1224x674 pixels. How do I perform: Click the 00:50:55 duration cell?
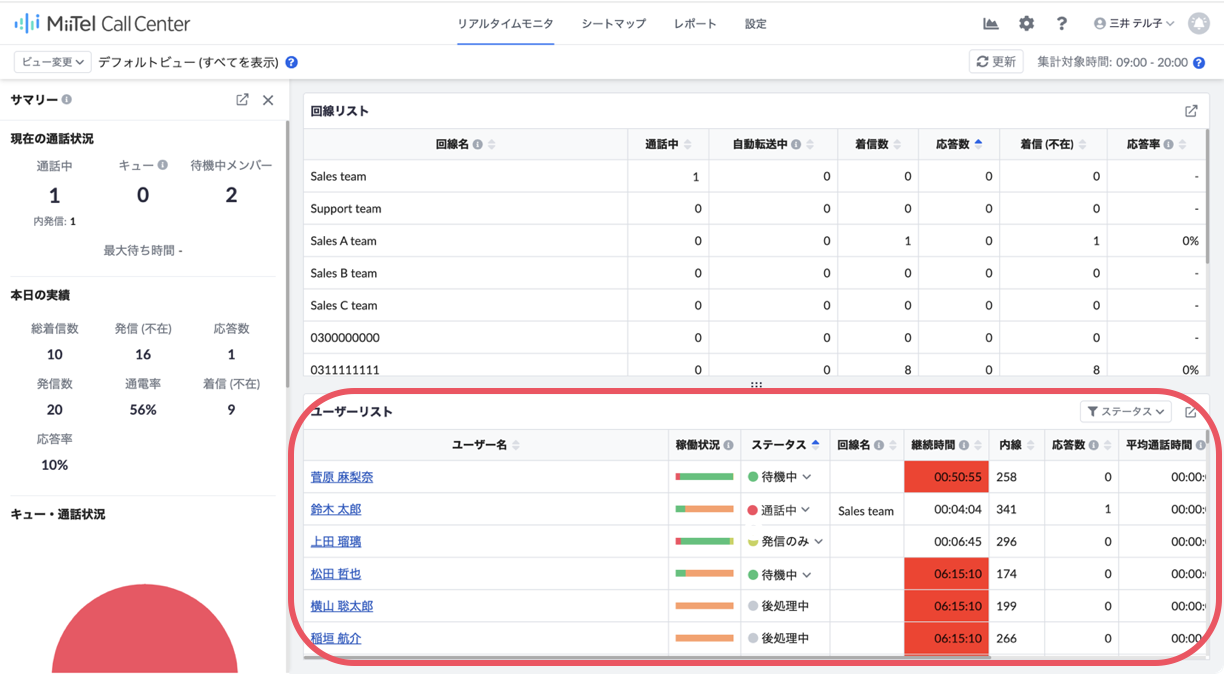pos(947,477)
